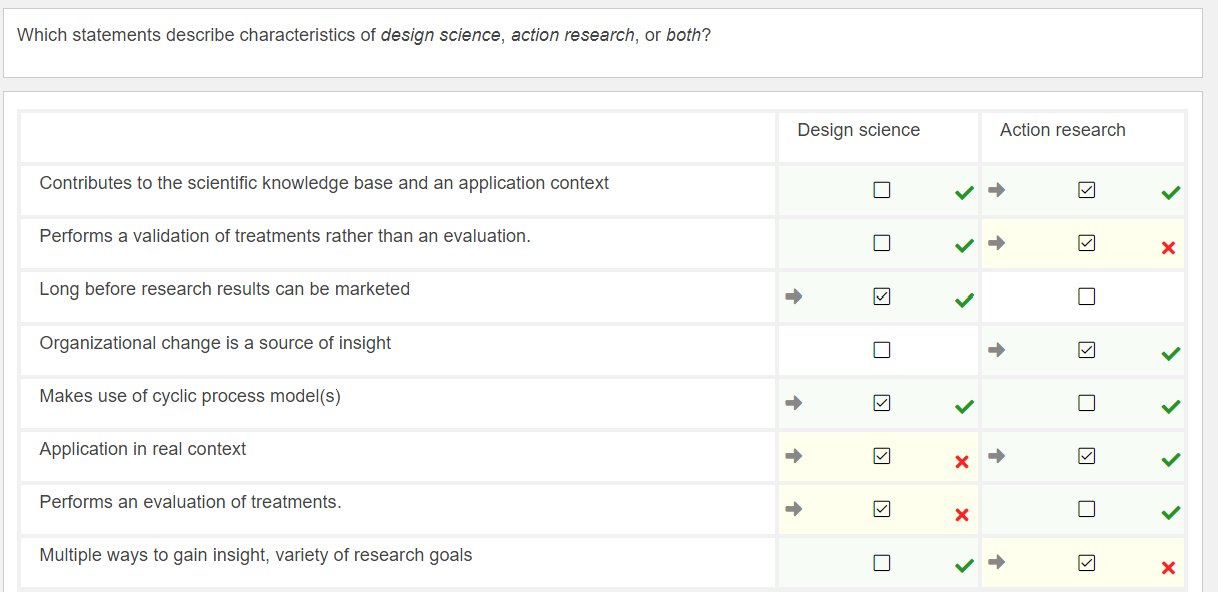Click gray arrow before Action research "Organizational change" checkbox
1218x592 pixels.
pyautogui.click(x=997, y=350)
